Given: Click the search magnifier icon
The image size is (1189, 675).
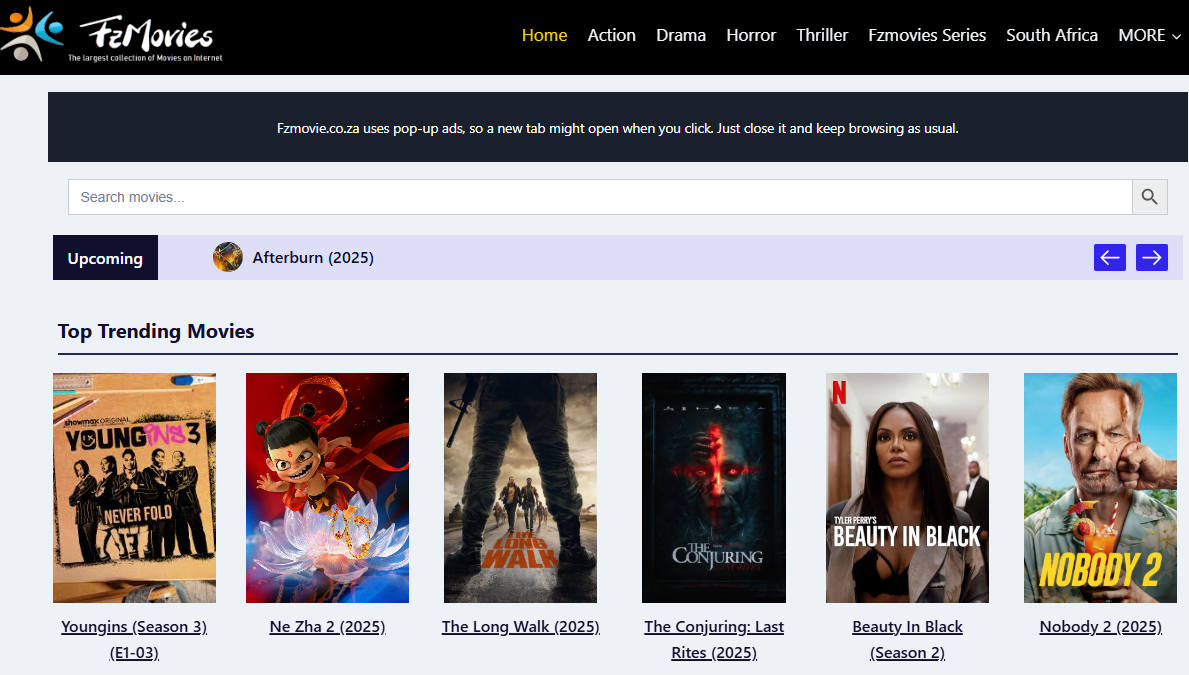Looking at the screenshot, I should coord(1149,197).
